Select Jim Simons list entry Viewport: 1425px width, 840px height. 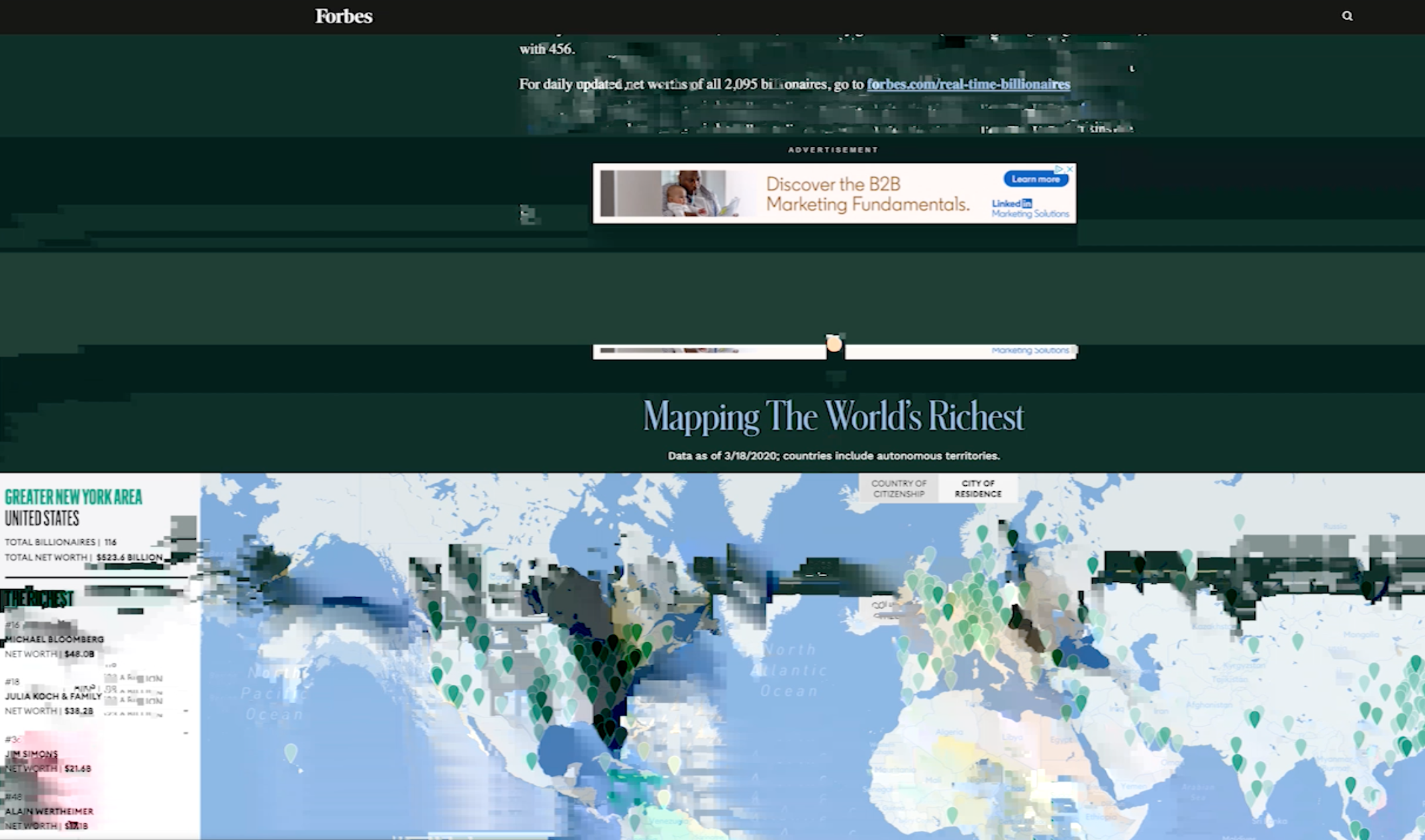[x=32, y=754]
